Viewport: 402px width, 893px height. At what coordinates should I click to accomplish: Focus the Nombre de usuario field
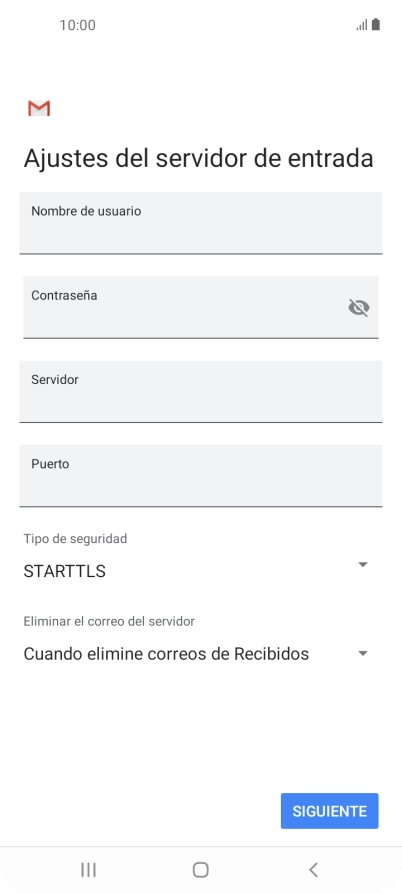(x=201, y=223)
